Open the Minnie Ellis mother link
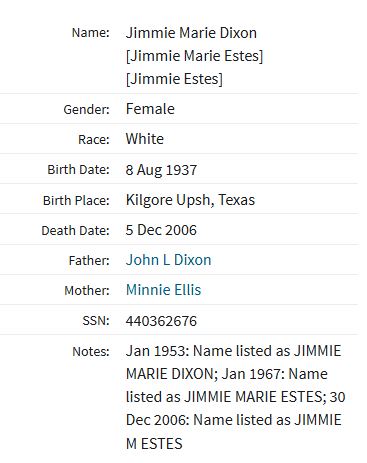 [x=163, y=290]
